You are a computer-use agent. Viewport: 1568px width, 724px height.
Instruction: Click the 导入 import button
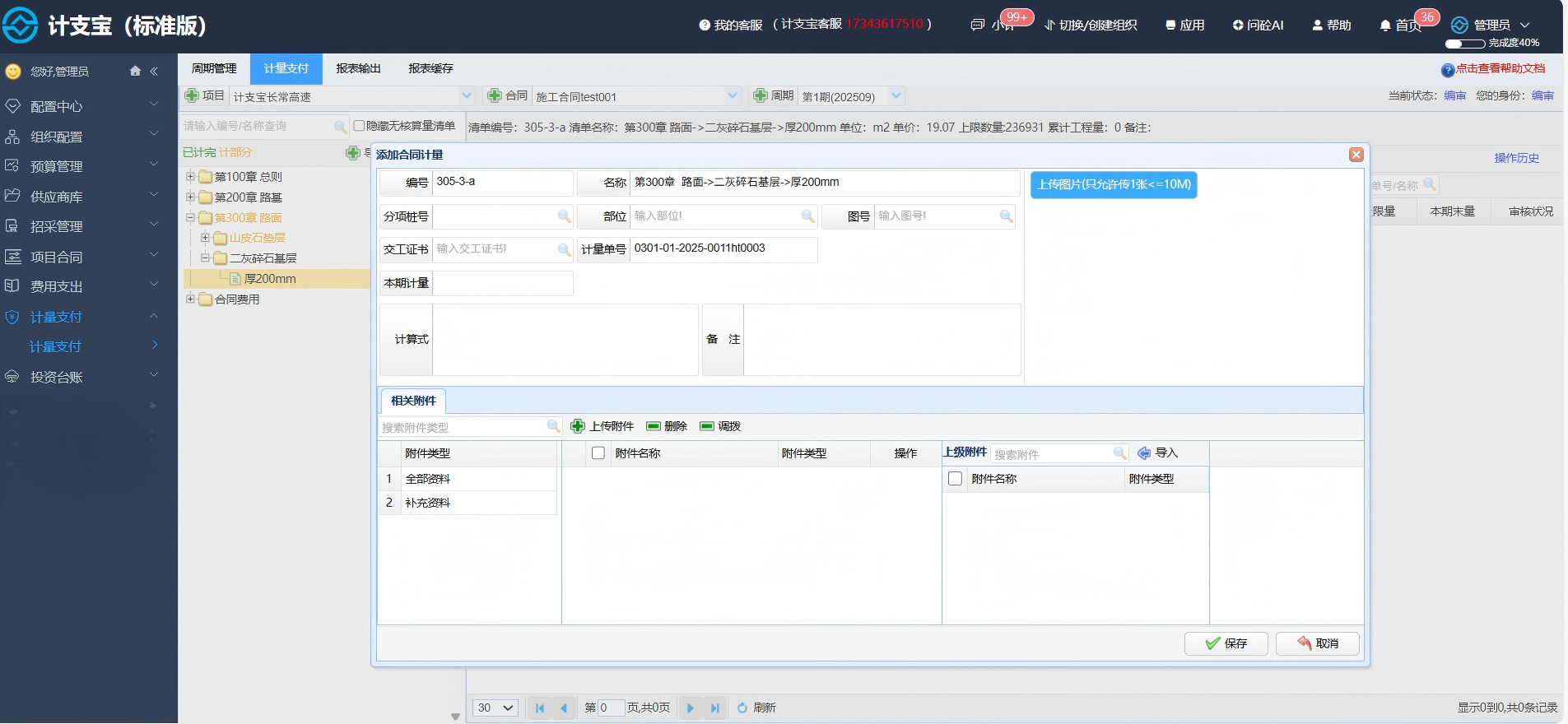[x=1157, y=453]
